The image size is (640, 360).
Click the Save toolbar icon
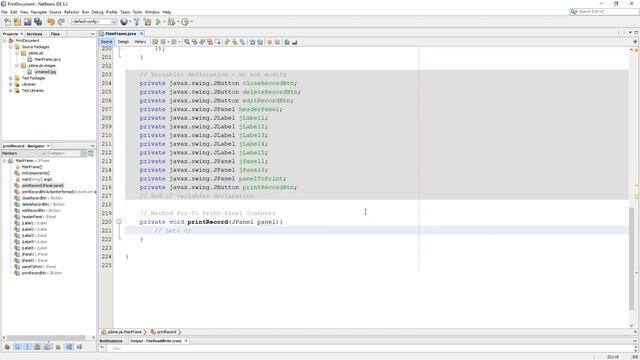point(27,22)
